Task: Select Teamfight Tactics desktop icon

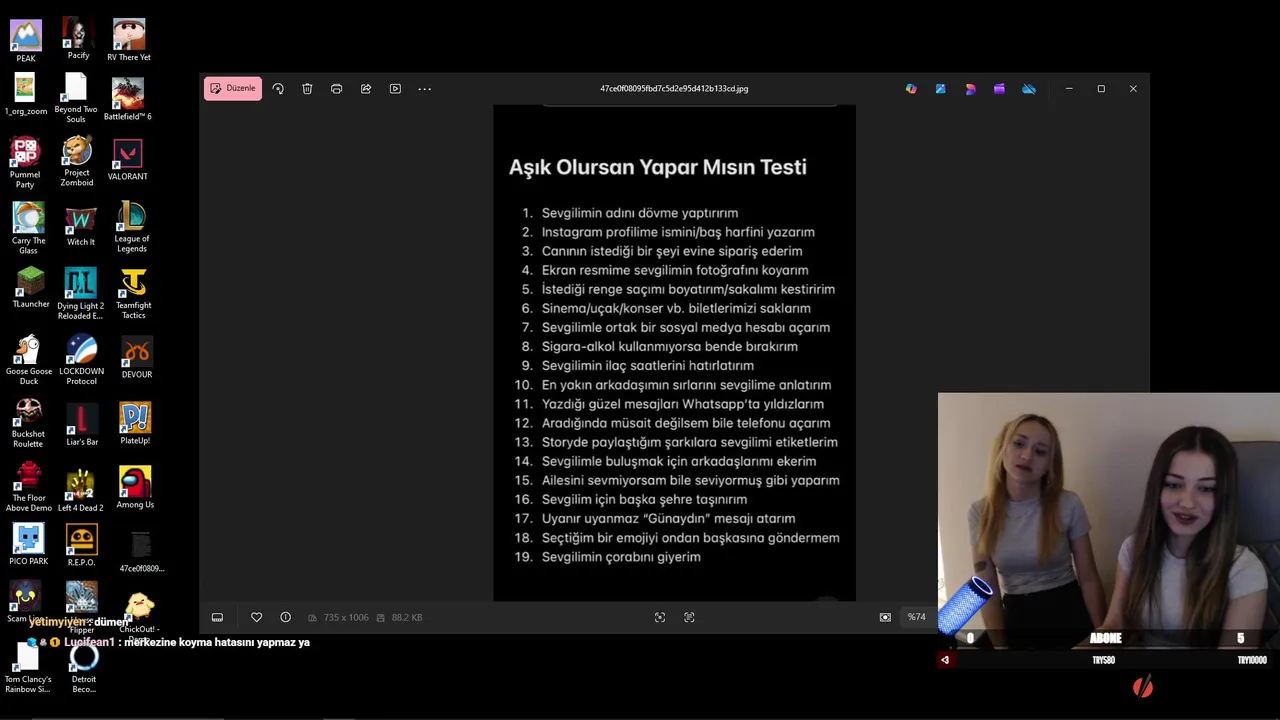Action: pos(133,295)
